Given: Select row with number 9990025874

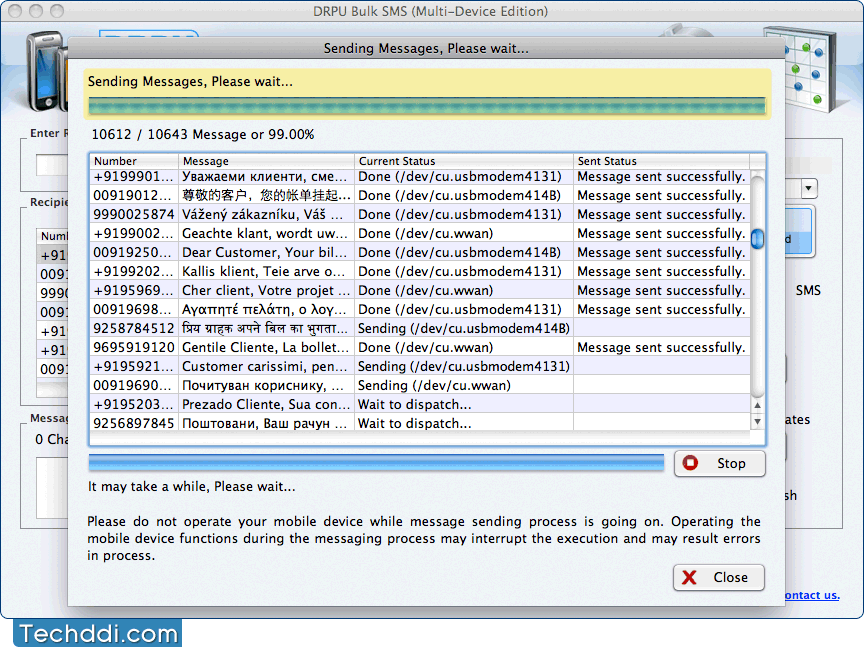Looking at the screenshot, I should (x=420, y=214).
